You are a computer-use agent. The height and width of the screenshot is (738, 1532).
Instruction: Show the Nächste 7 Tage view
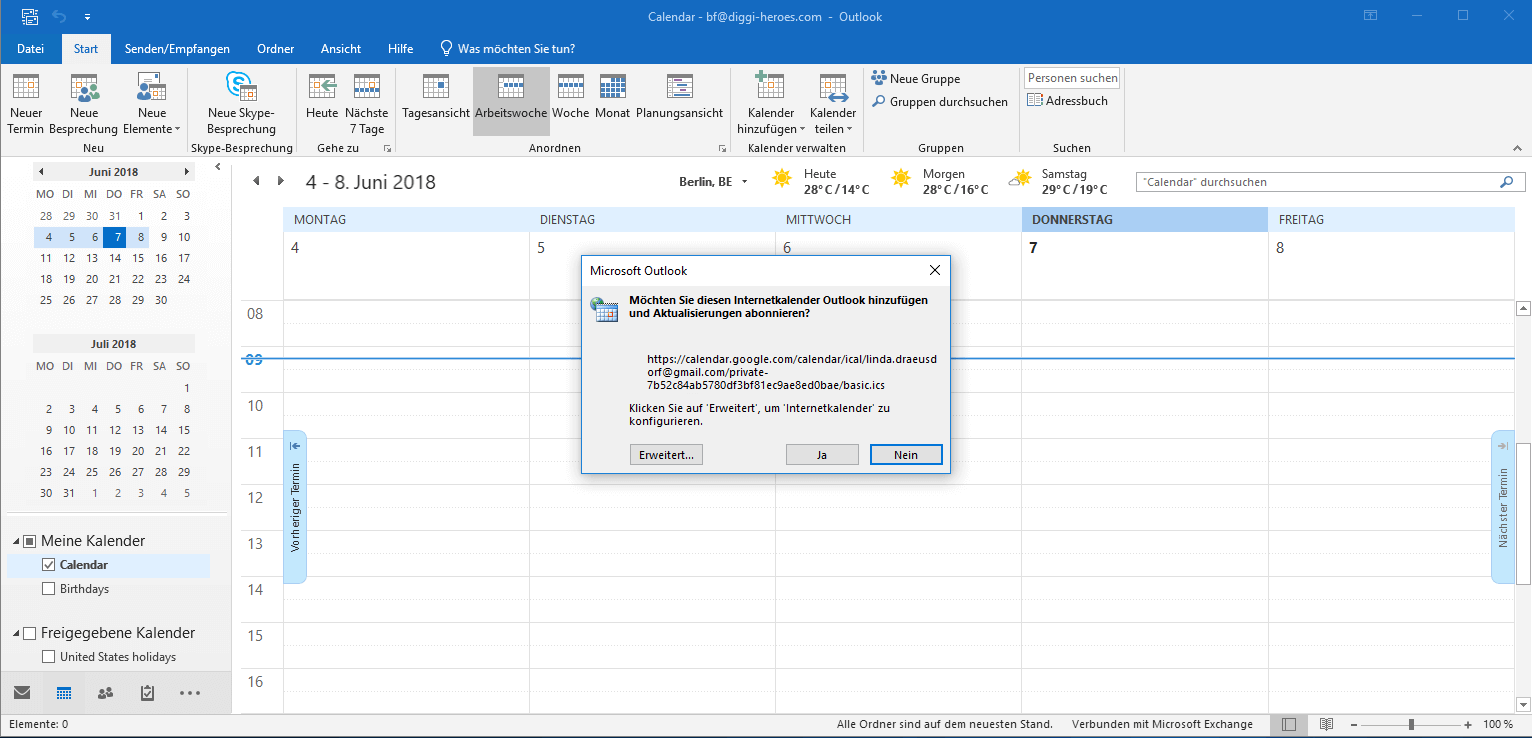(x=367, y=104)
